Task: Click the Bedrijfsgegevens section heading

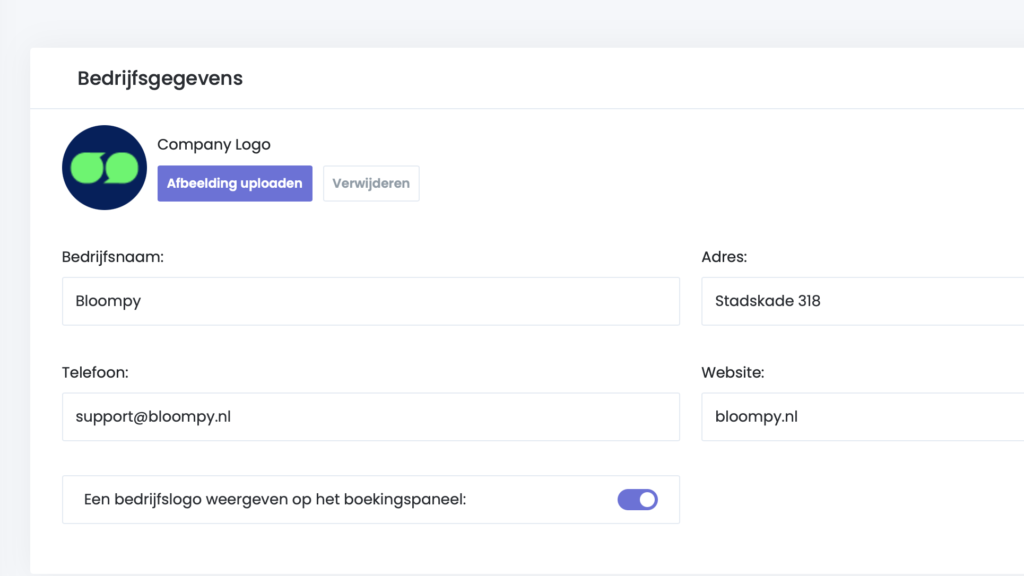Action: pyautogui.click(x=160, y=78)
